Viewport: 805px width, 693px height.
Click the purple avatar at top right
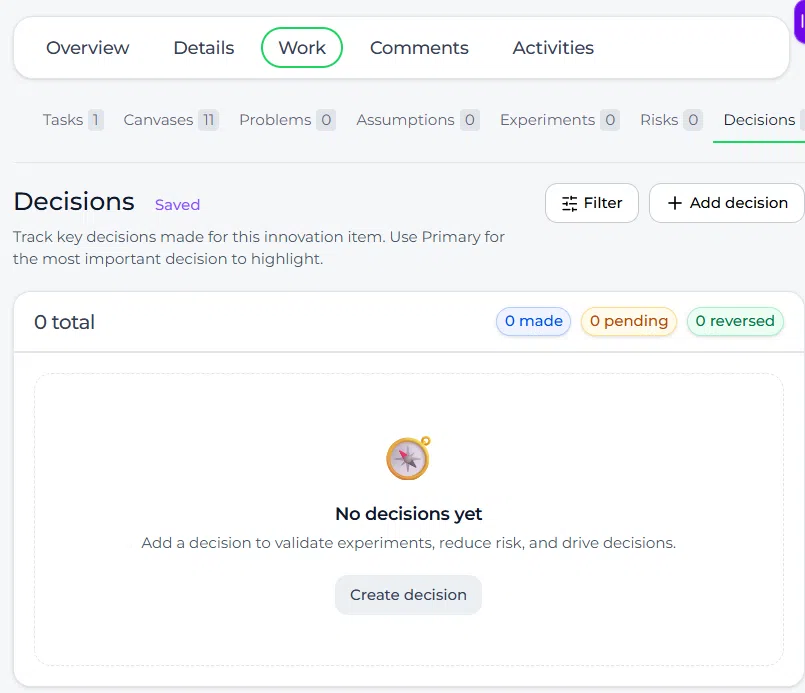800,23
